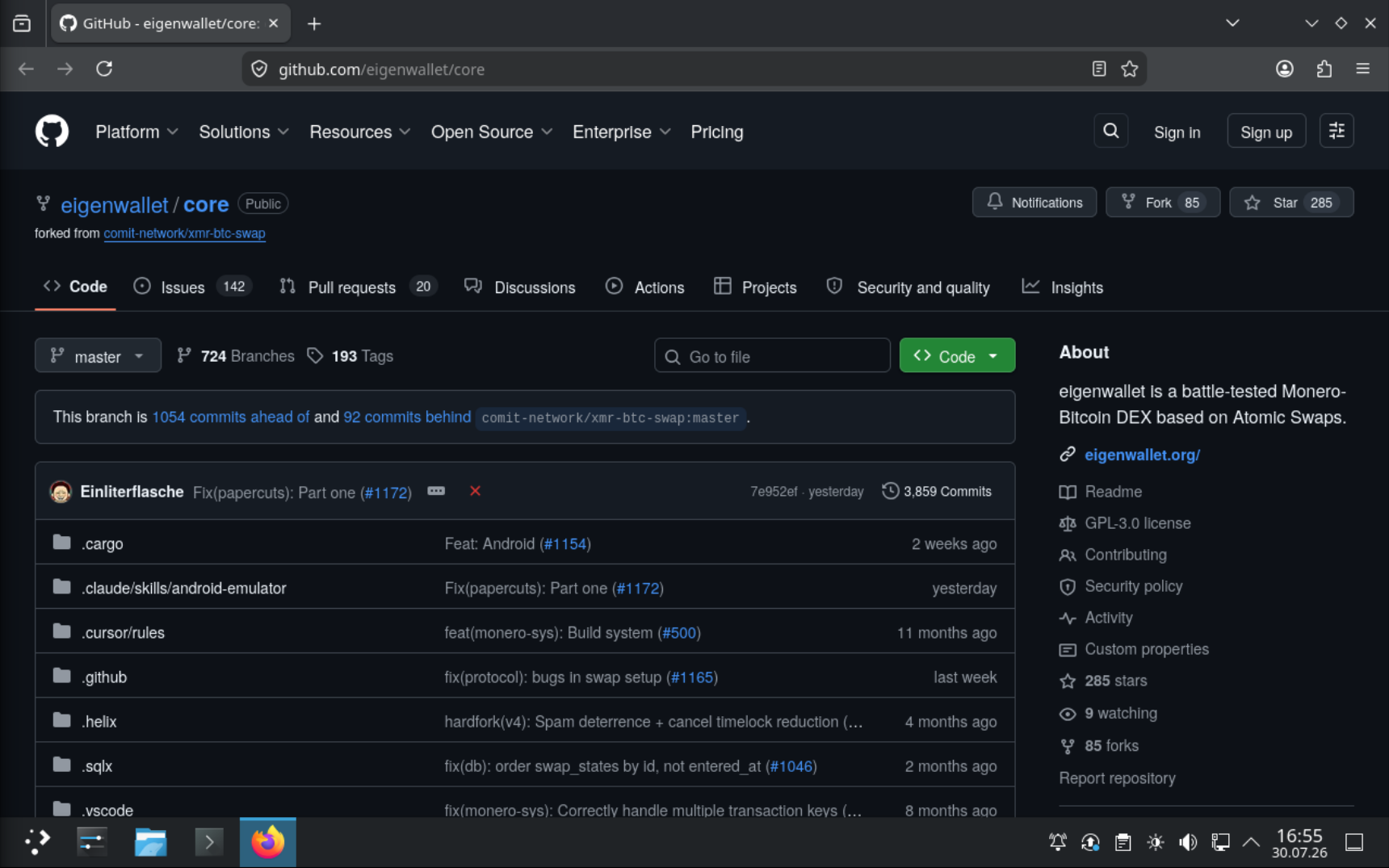Viewport: 1389px width, 868px height.
Task: Click the Go to file search field
Action: click(x=772, y=355)
